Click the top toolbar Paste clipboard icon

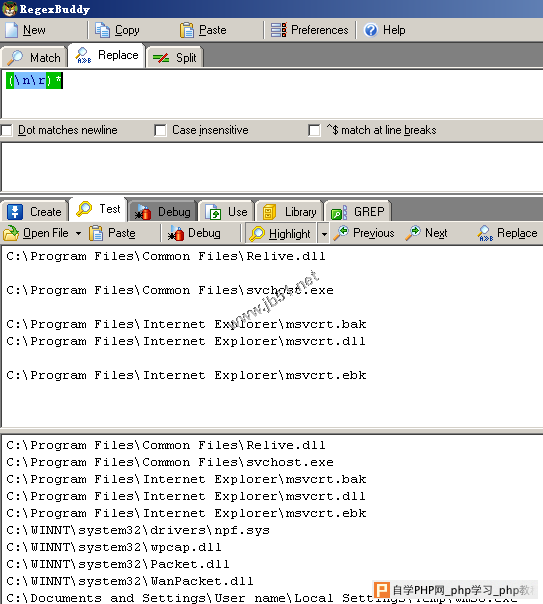(x=187, y=30)
